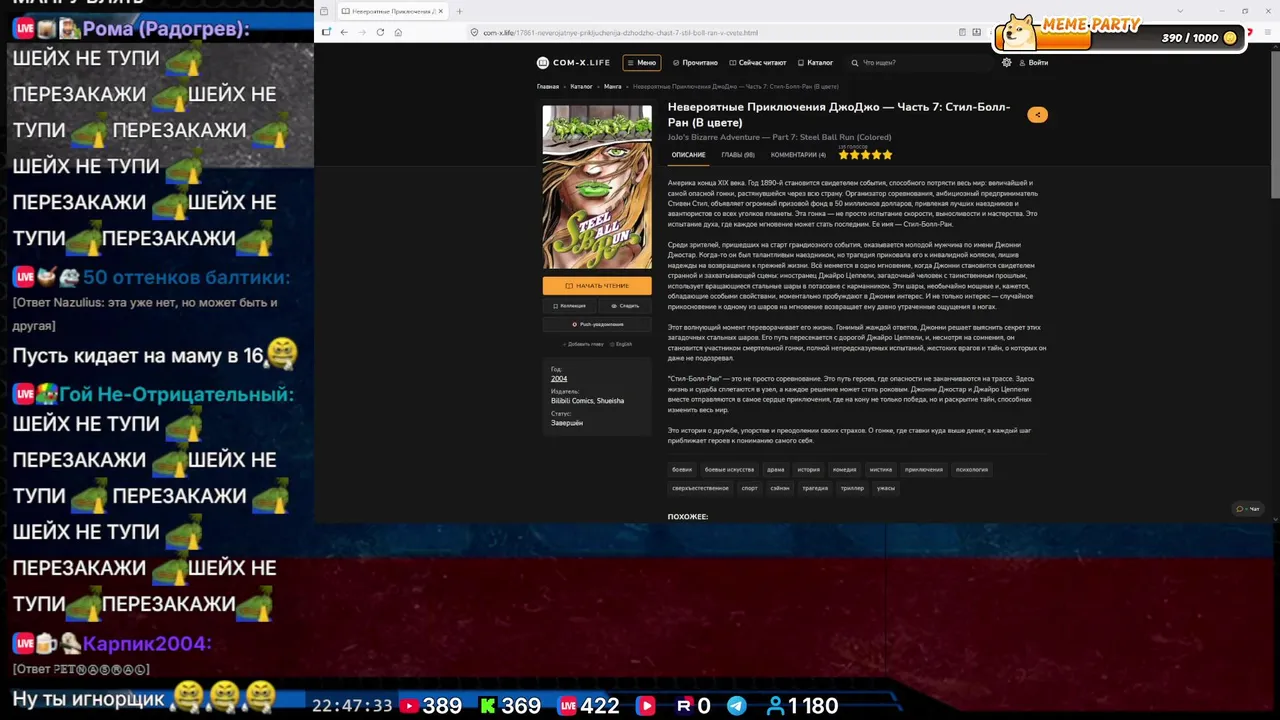This screenshot has width=1280, height=720.
Task: Click Манга breadcrumb link
Action: pyautogui.click(x=613, y=87)
